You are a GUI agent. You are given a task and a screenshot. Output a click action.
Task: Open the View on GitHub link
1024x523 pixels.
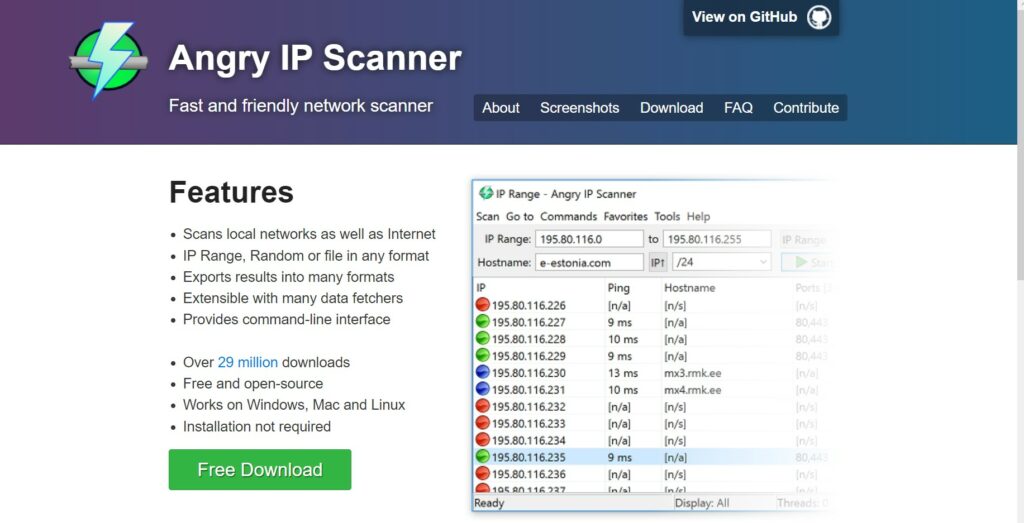pos(761,18)
